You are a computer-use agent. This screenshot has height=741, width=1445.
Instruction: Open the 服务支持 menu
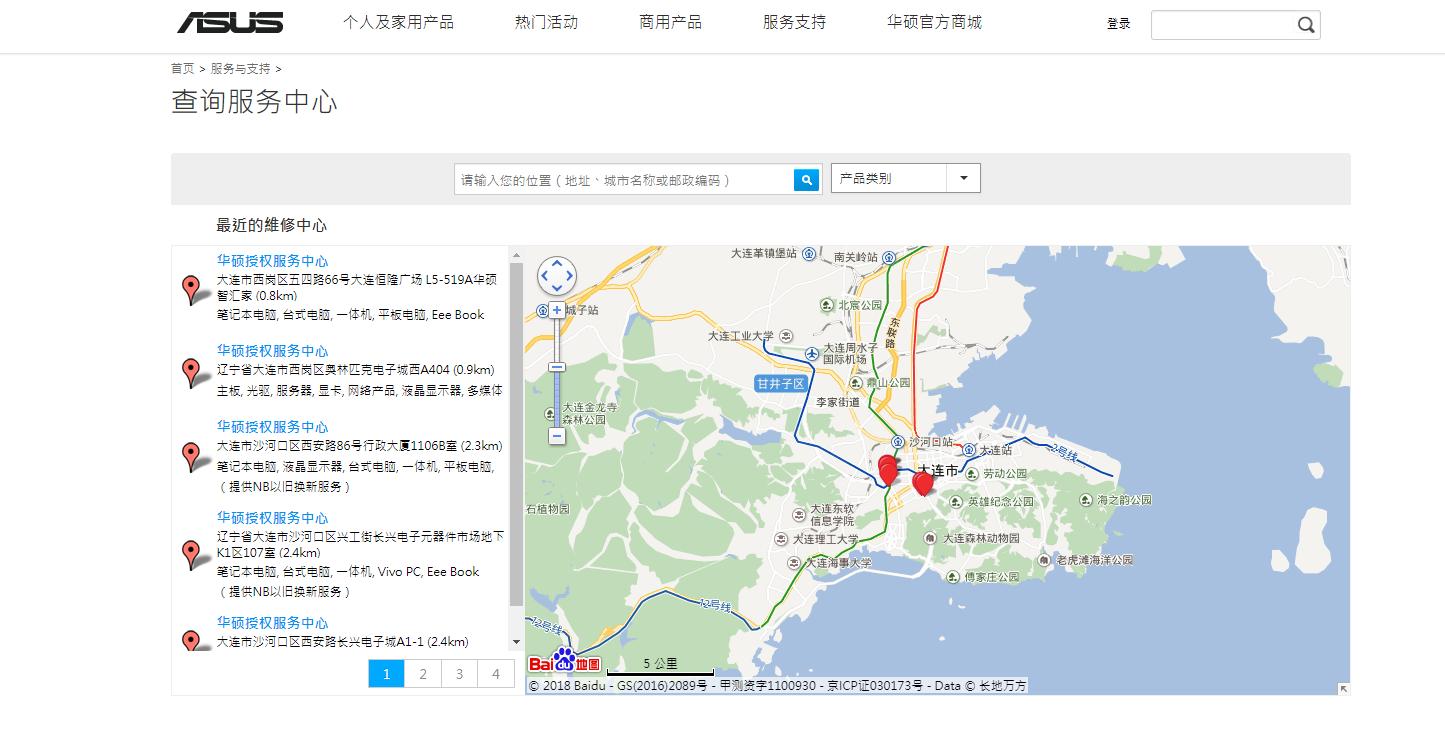792,22
